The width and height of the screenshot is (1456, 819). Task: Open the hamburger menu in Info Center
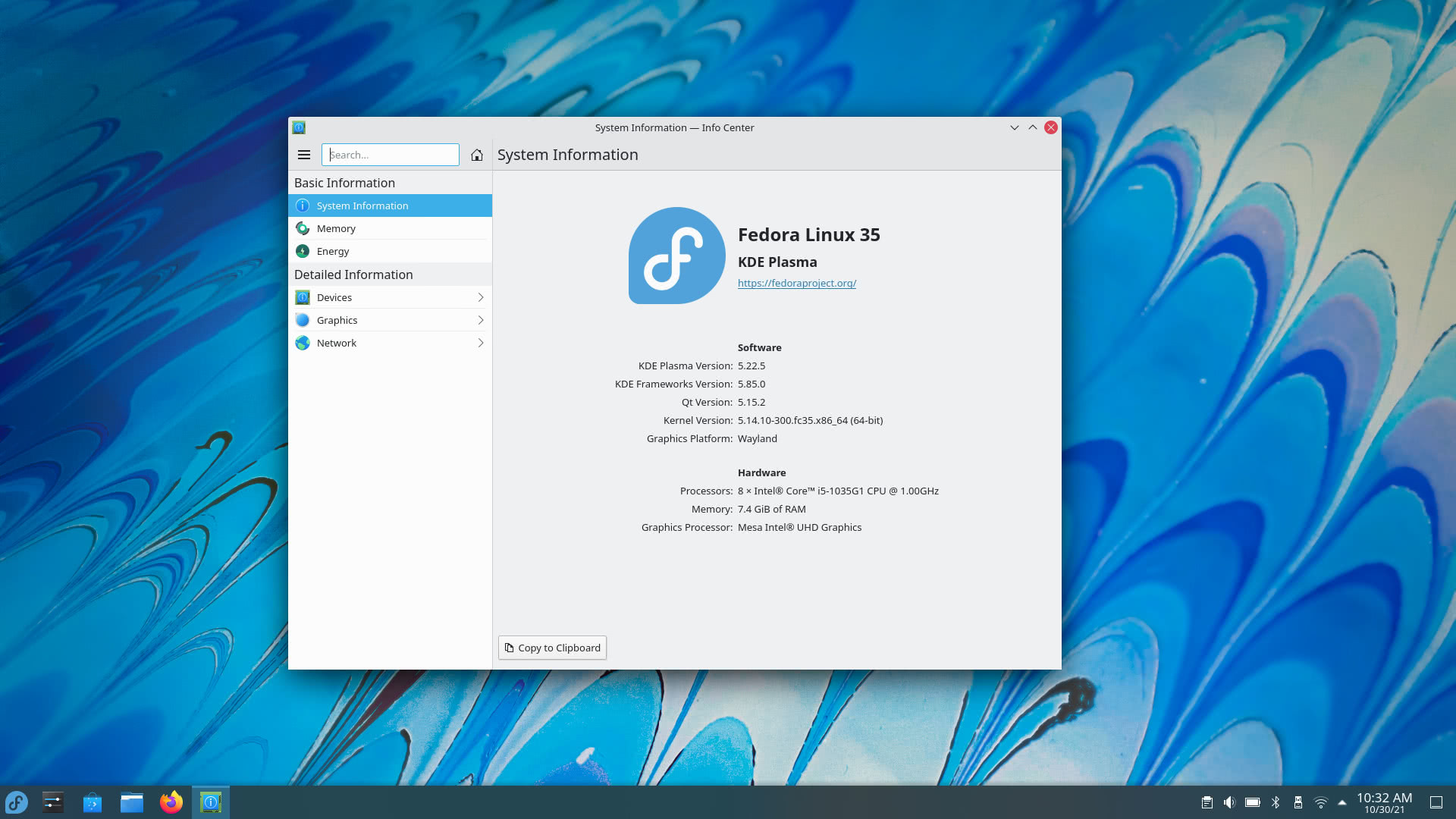(304, 155)
